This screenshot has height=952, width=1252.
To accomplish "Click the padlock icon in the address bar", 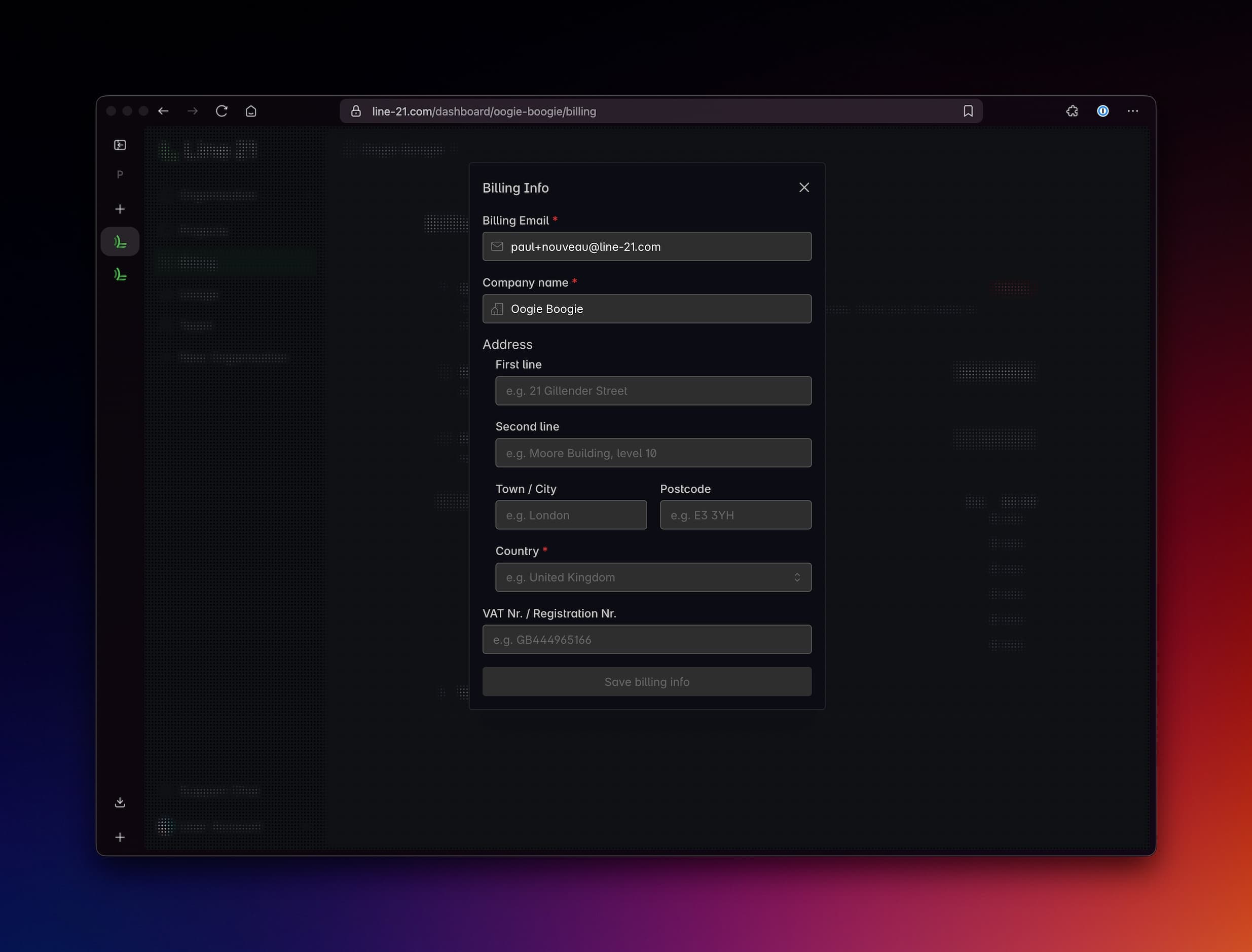I will [356, 111].
